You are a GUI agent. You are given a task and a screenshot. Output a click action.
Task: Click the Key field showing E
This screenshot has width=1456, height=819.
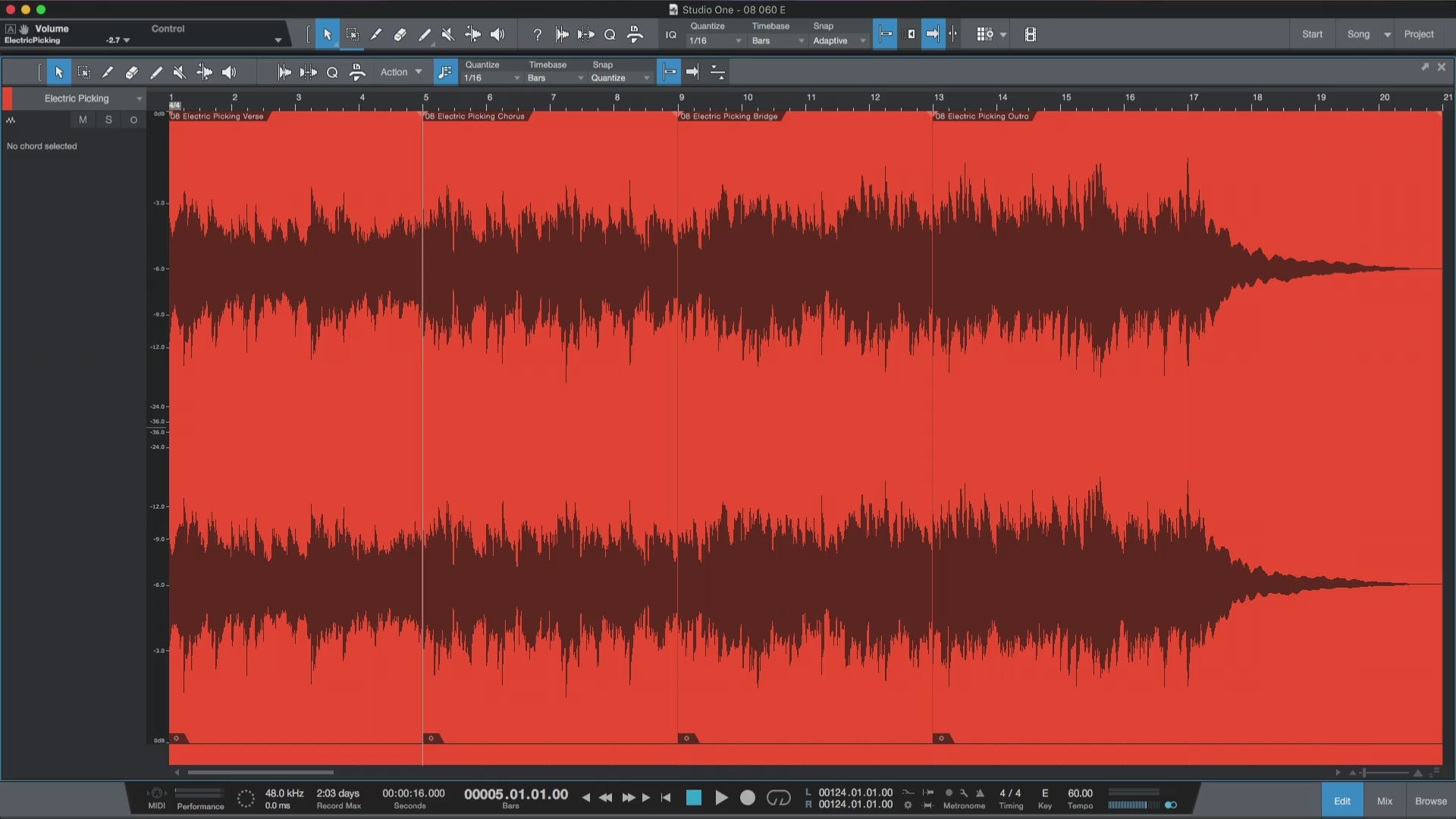click(1045, 793)
